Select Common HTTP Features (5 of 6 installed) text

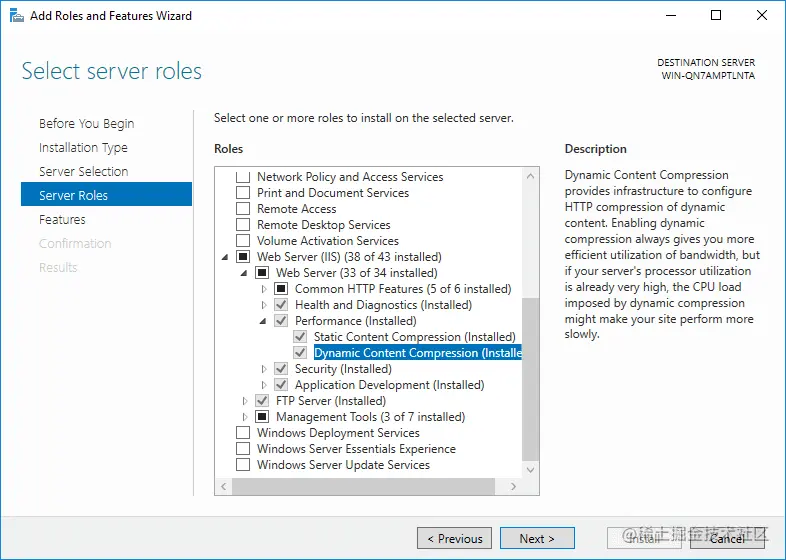pyautogui.click(x=403, y=289)
